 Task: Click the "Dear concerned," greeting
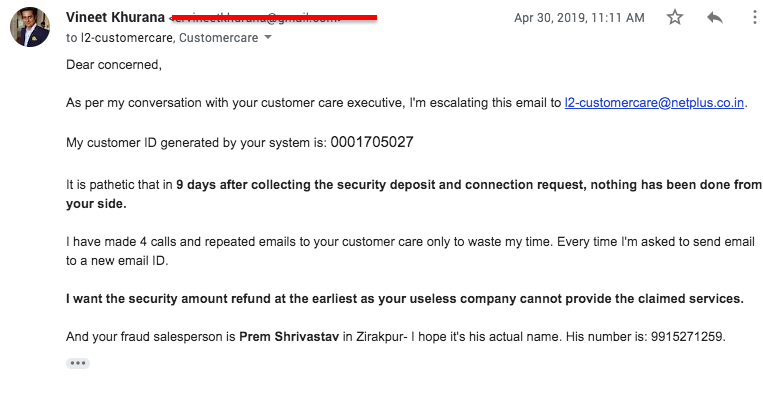click(114, 65)
